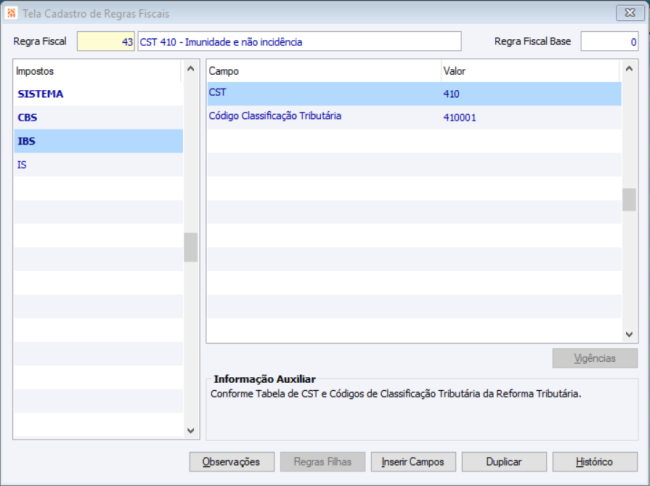The image size is (650, 486).
Task: Click the Regra Fiscal Base field
Action: (x=609, y=41)
